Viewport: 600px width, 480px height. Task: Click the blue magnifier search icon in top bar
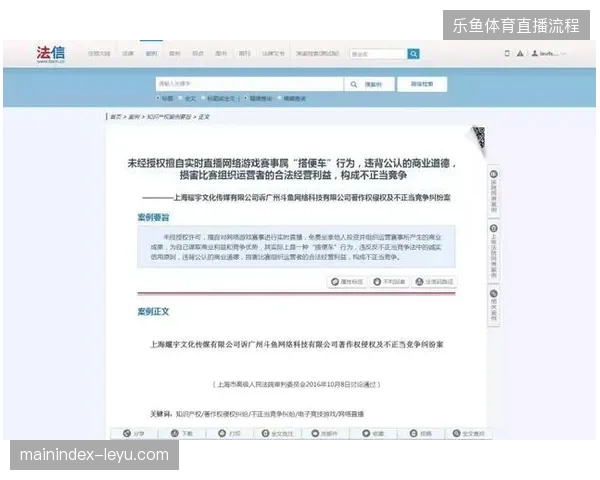[413, 54]
